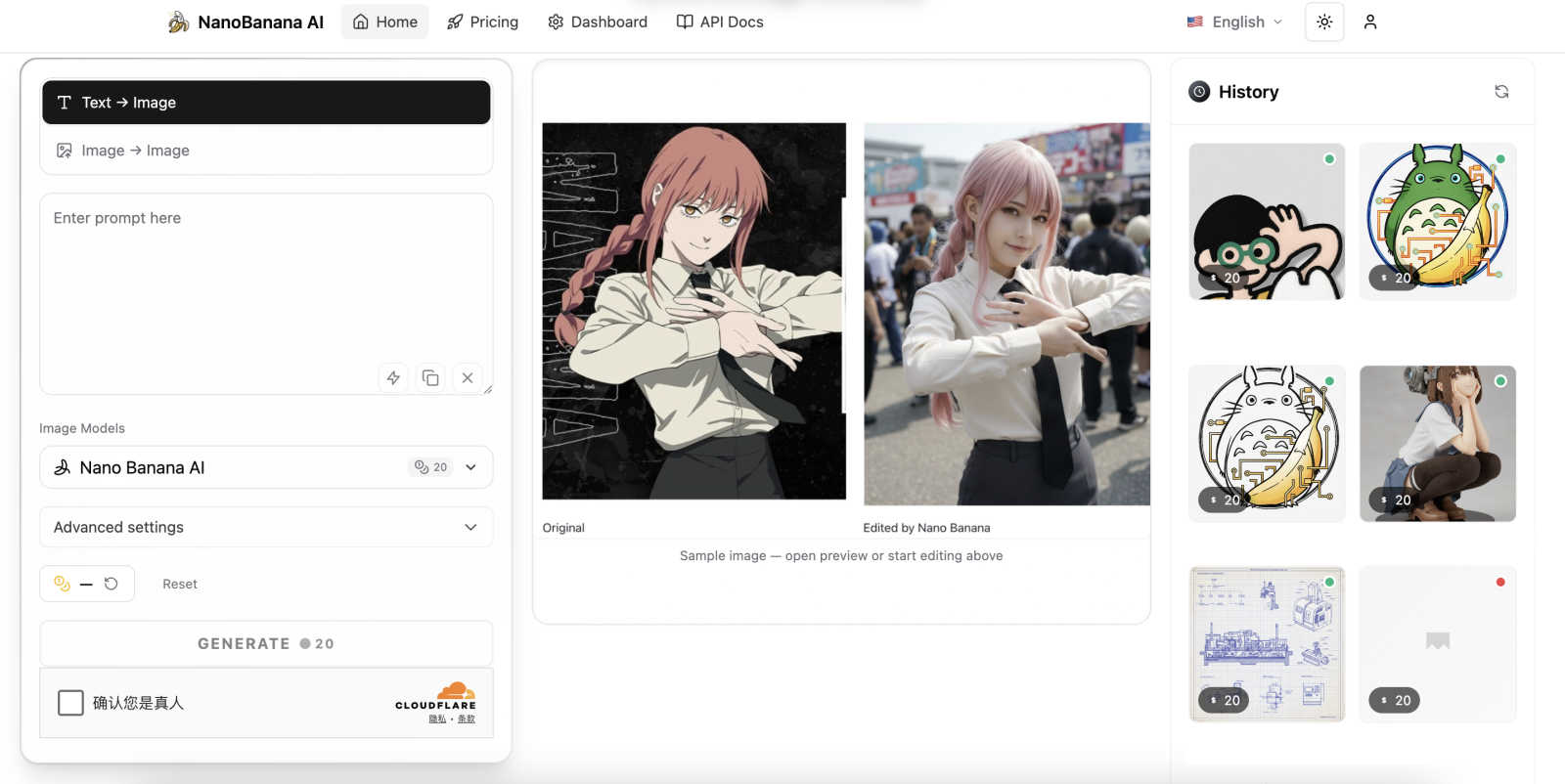
Task: Click the Image Models label
Action: 82,428
